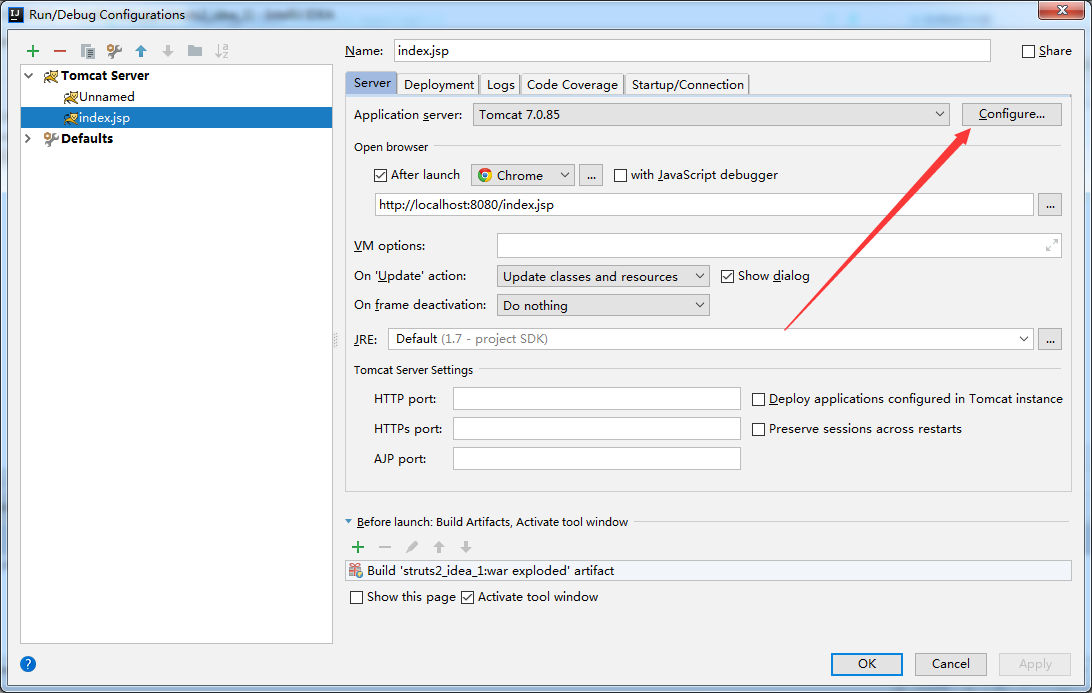Check Show this page option
The image size is (1092, 693).
click(x=357, y=598)
